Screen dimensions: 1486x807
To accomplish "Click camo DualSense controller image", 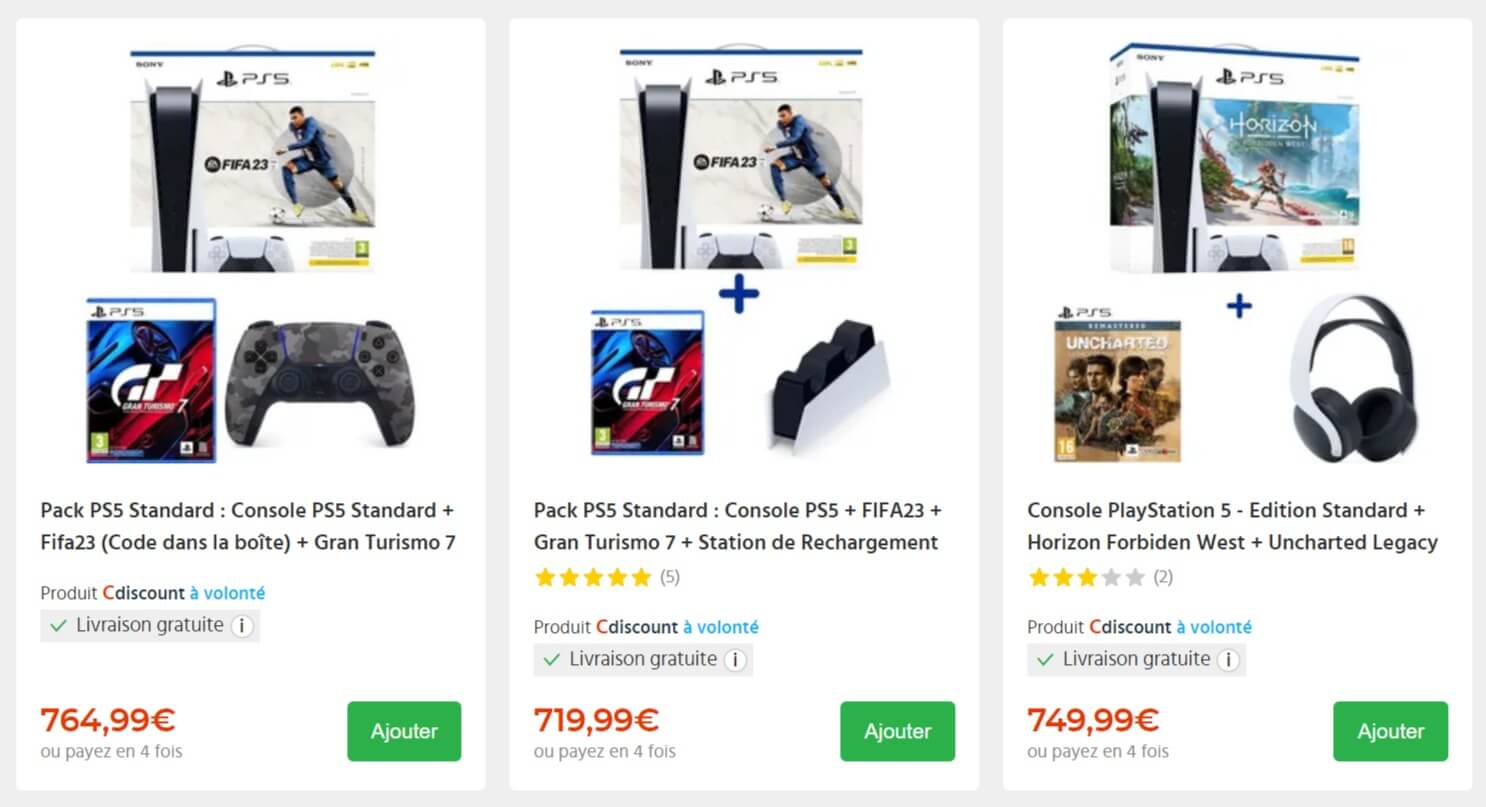I will pyautogui.click(x=308, y=381).
